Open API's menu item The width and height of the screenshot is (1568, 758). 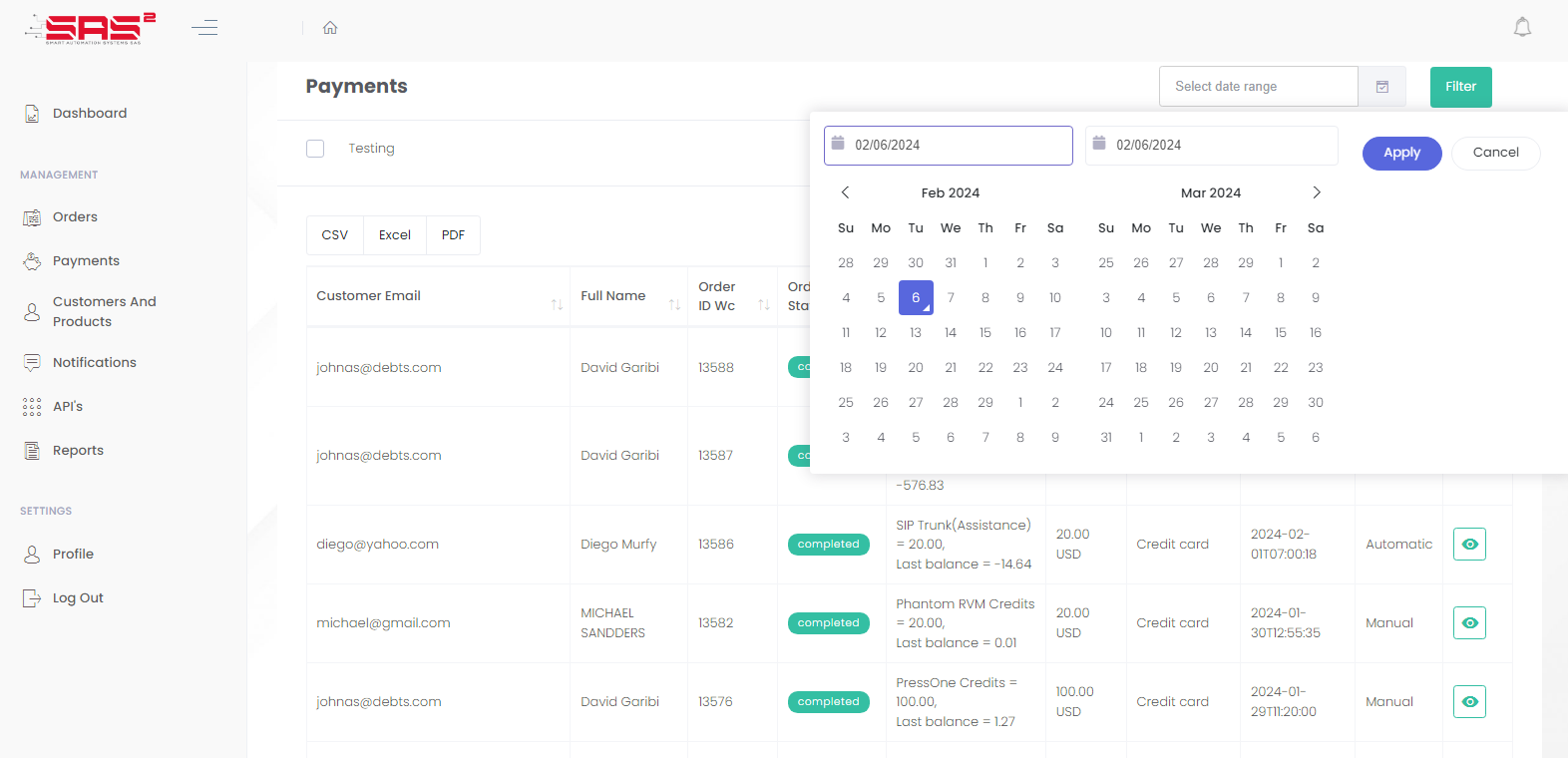[68, 407]
